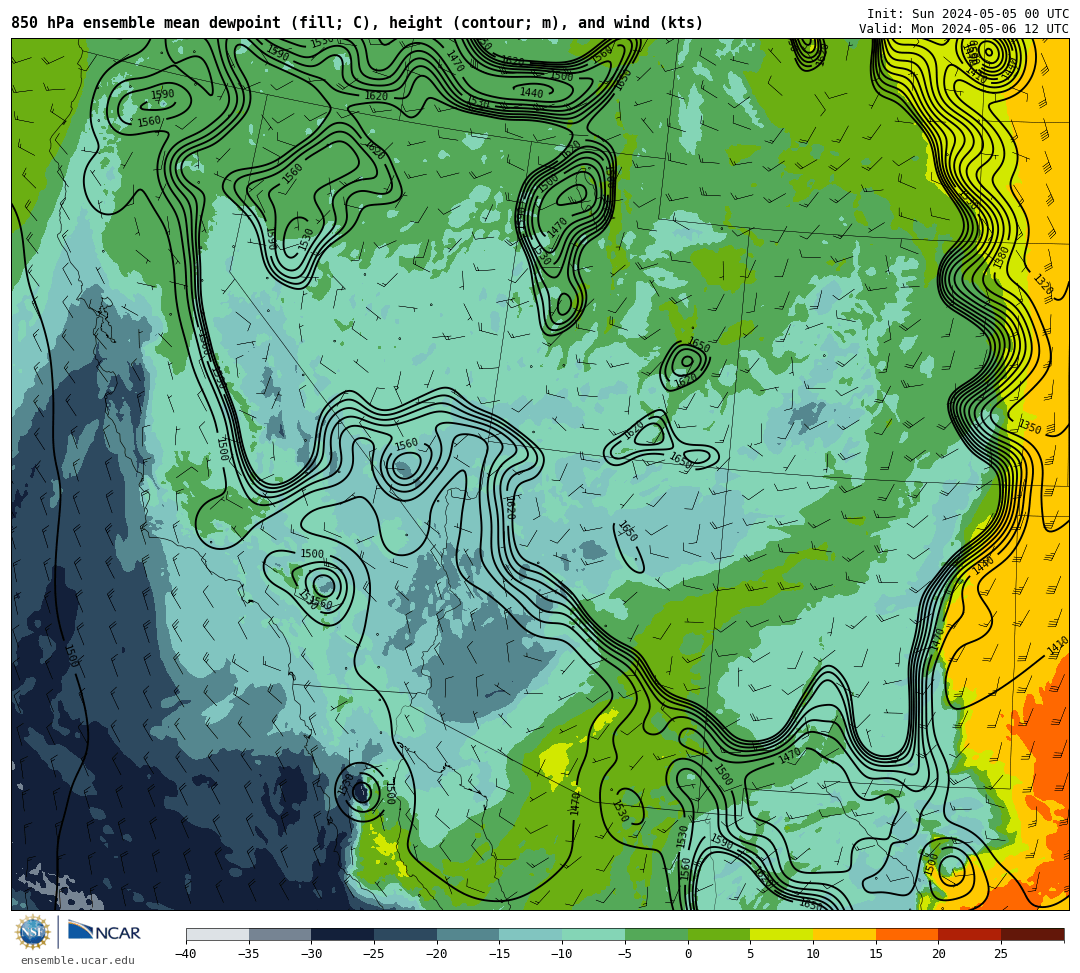Pick the dark red 20 to 25 color segment
Screen dimensions: 1080x973
(x=970, y=934)
